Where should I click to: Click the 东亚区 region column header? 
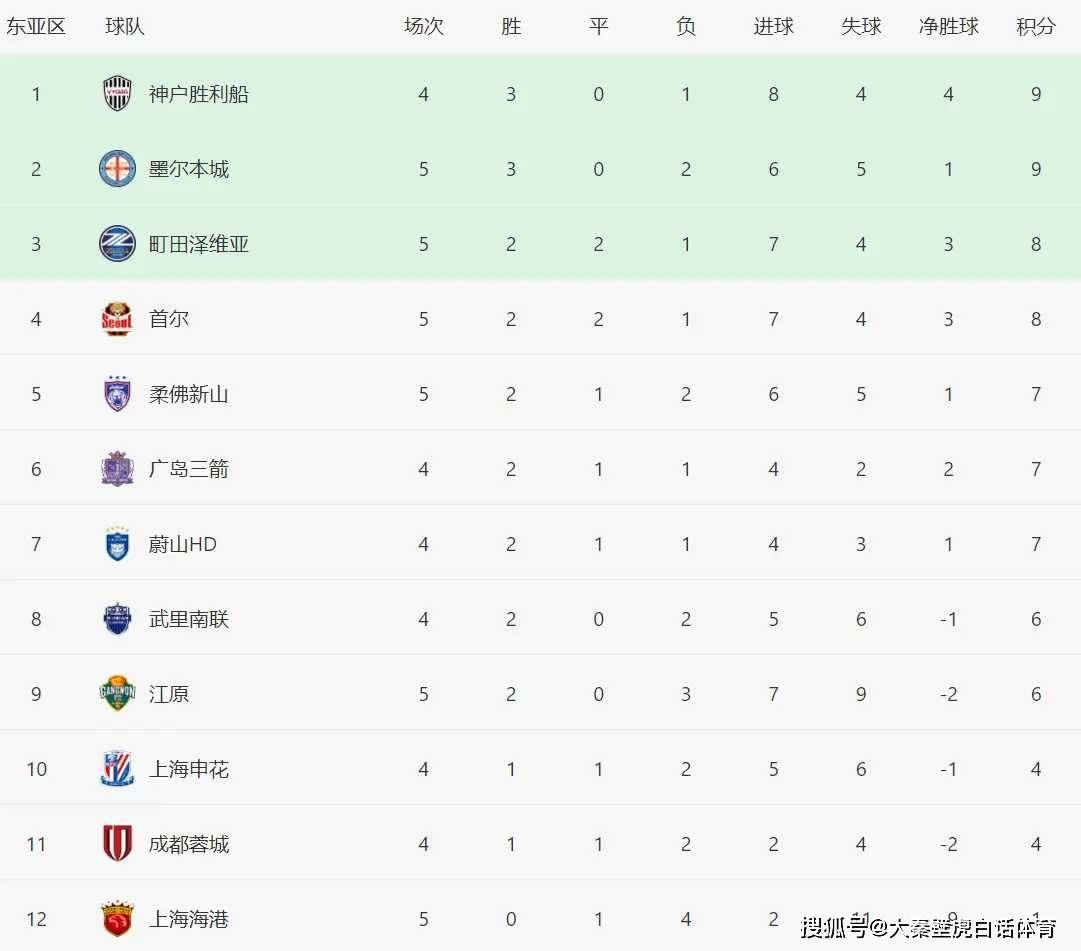click(x=36, y=27)
